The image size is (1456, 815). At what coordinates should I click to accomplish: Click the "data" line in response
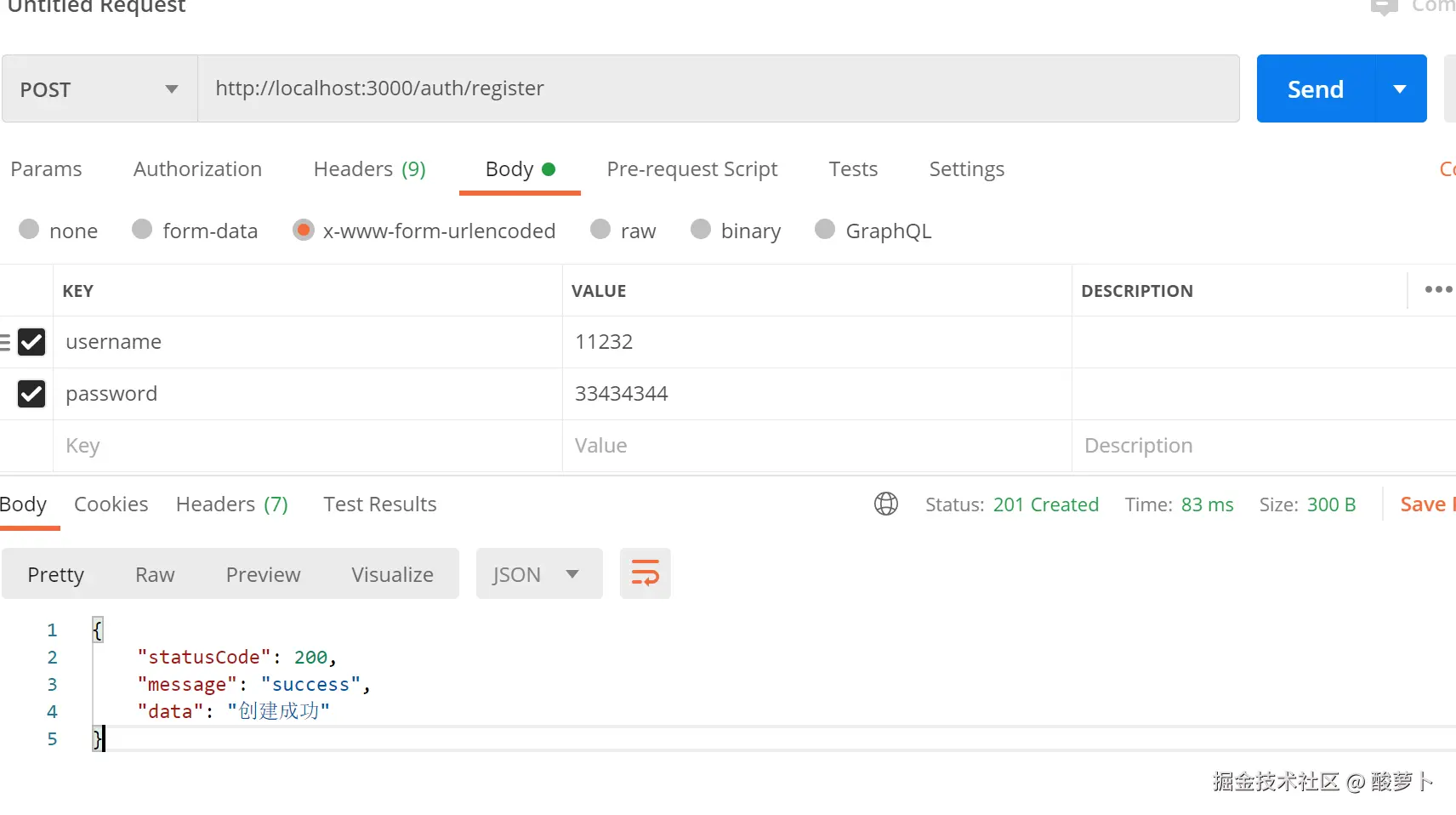234,711
